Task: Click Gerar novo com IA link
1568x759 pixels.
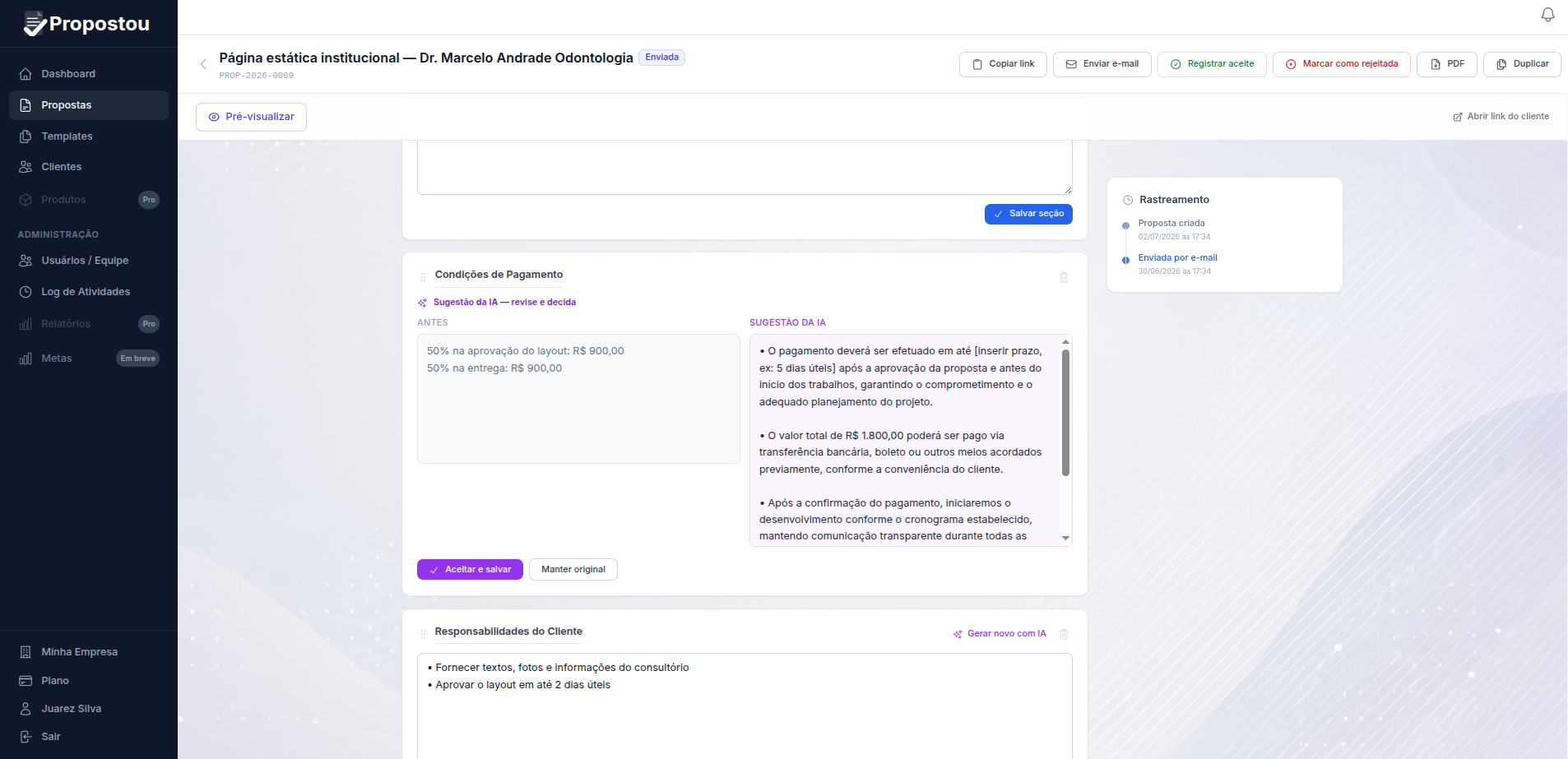Action: click(1000, 634)
